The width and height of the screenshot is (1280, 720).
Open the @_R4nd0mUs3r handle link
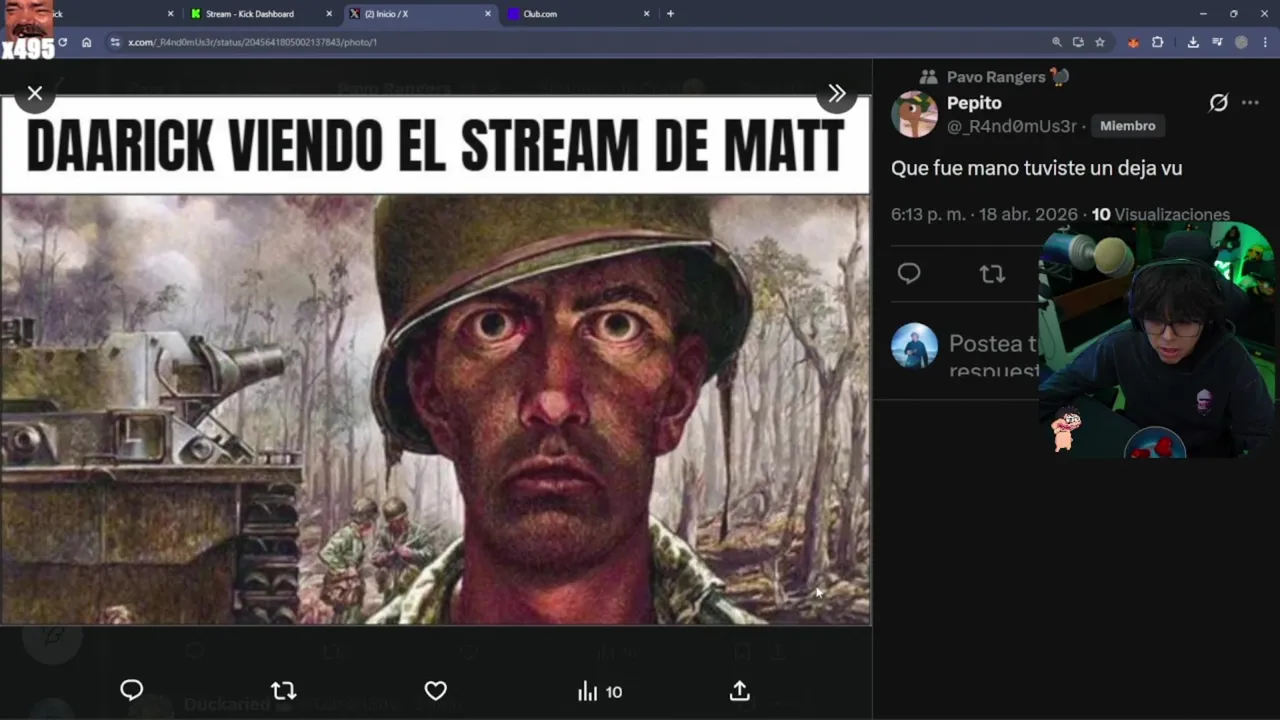[1011, 126]
